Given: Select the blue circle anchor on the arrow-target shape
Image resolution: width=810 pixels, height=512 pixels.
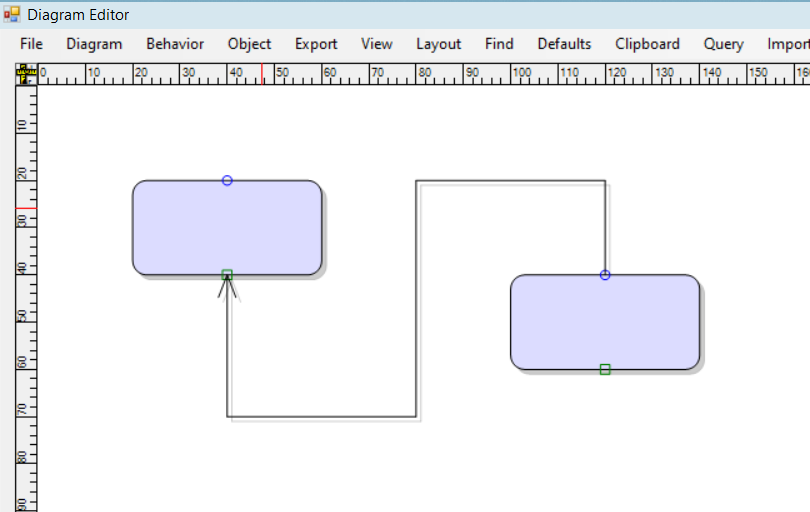Looking at the screenshot, I should 227,181.
